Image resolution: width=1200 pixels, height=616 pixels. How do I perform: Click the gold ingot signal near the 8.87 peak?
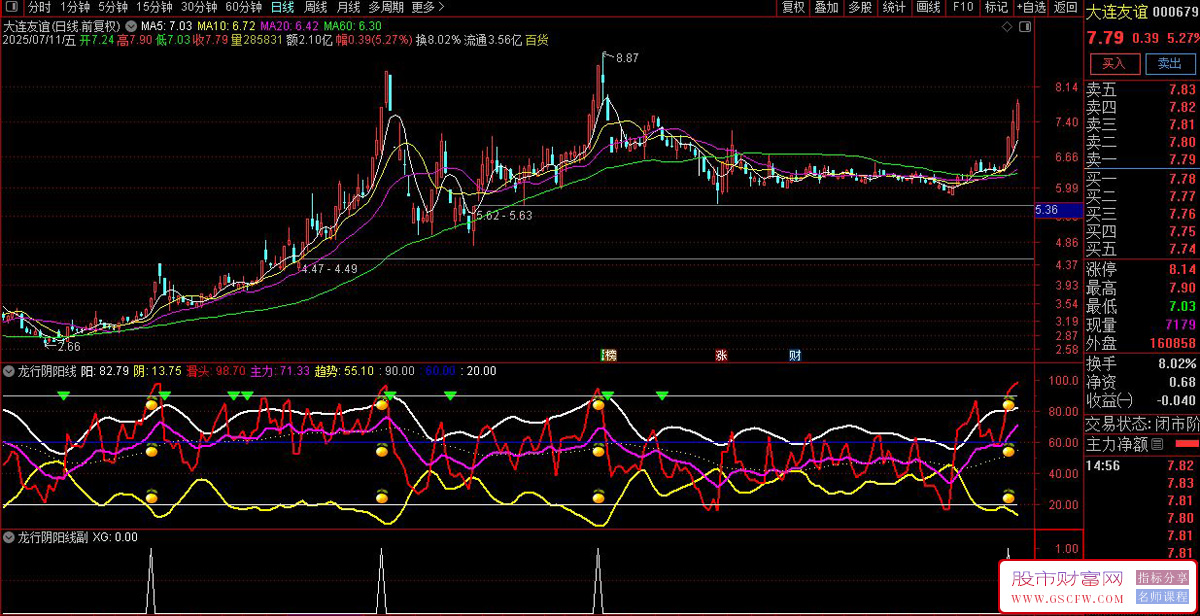pos(599,404)
